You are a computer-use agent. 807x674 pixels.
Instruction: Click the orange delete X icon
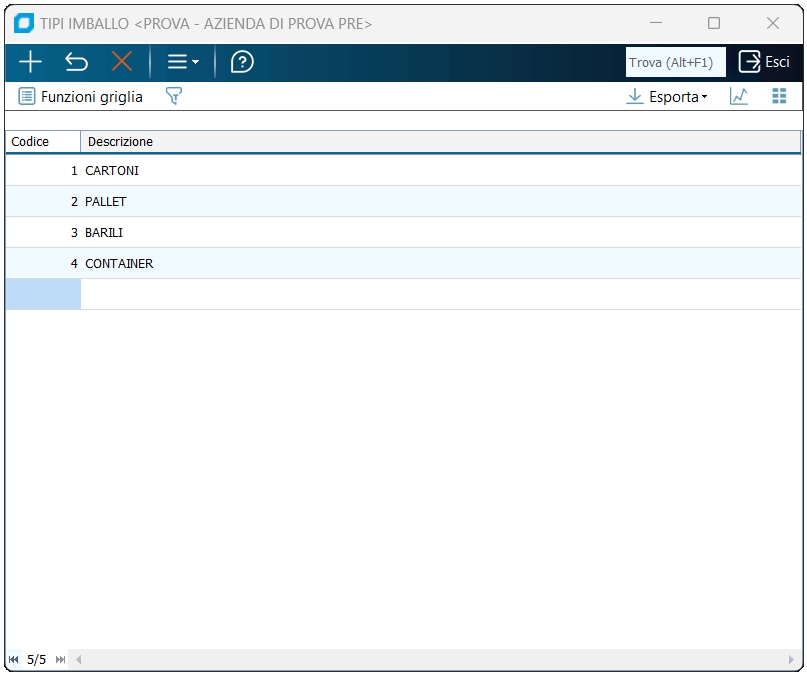[122, 62]
